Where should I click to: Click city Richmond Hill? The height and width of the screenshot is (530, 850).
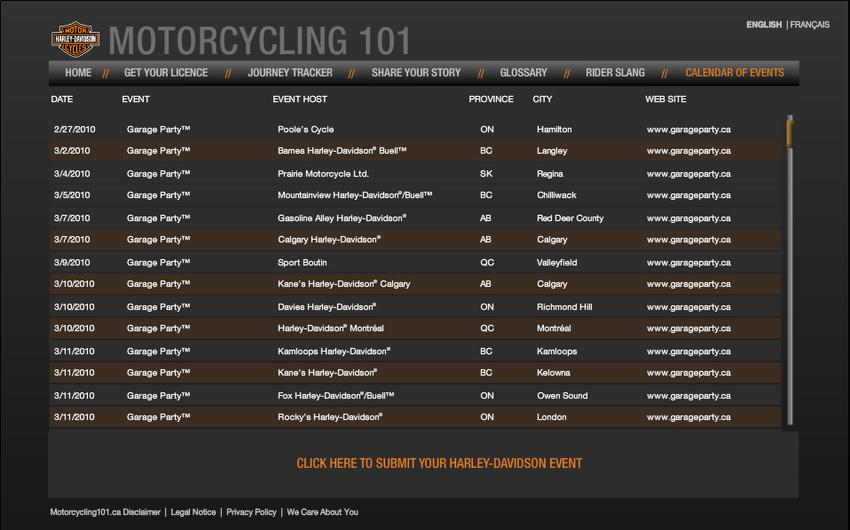point(564,307)
